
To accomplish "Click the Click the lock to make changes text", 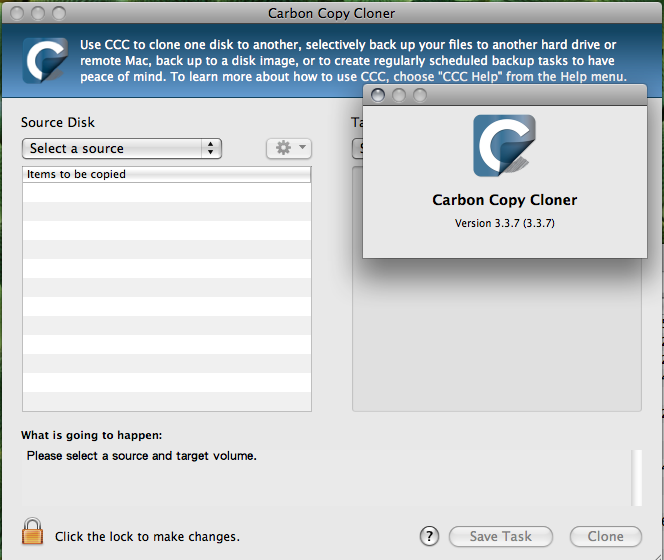I will click(x=147, y=537).
